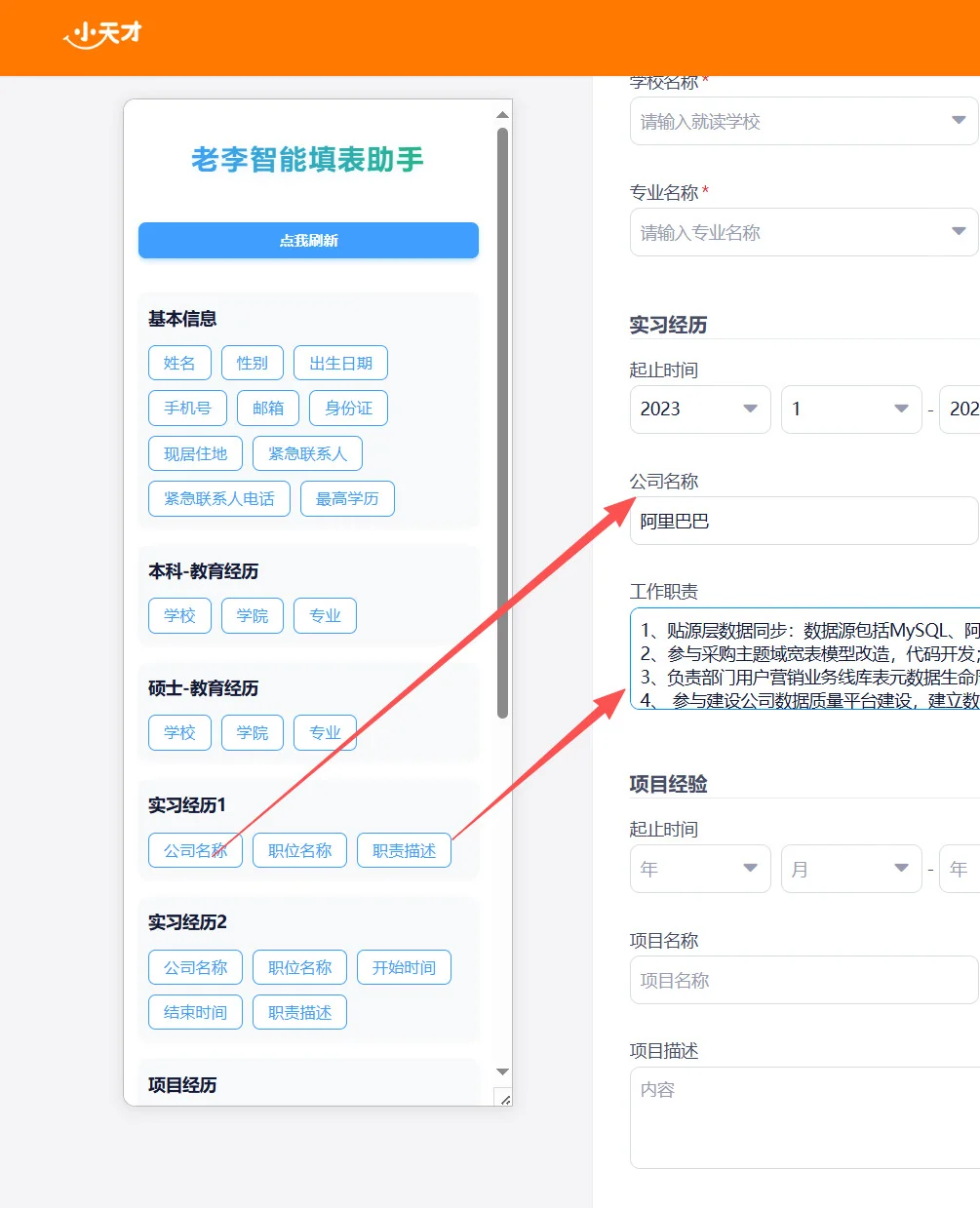Click the 点我刷新 refresh button
This screenshot has height=1208, width=980.
(308, 241)
